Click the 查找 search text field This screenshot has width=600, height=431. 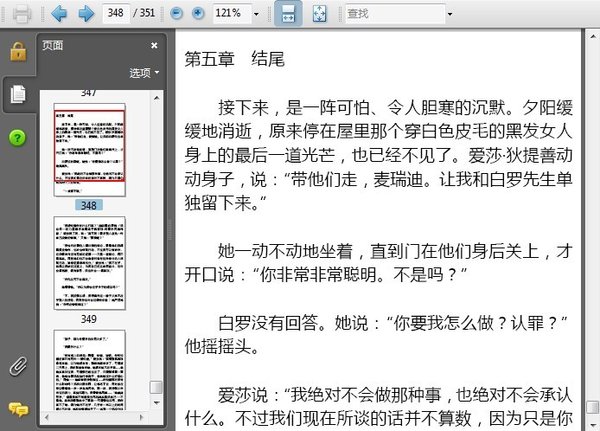pos(395,13)
